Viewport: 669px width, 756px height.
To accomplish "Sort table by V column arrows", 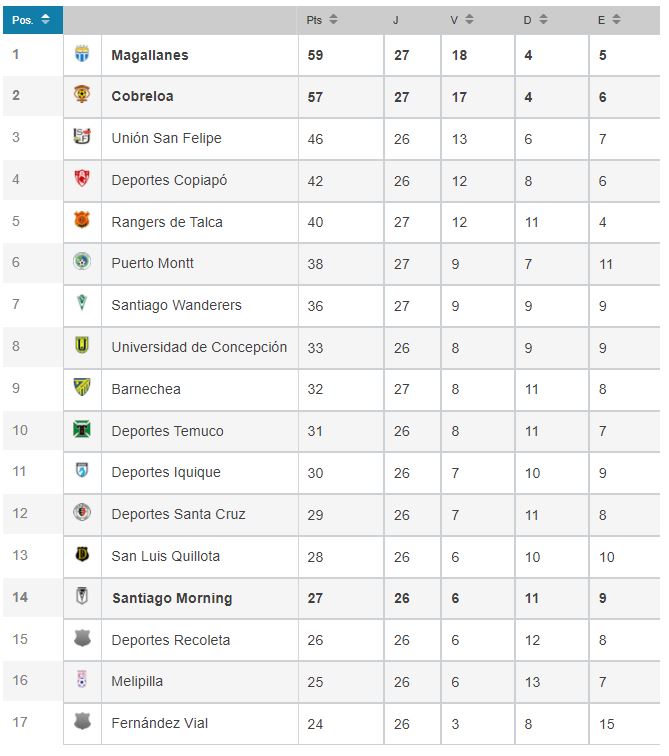I will pyautogui.click(x=469, y=19).
